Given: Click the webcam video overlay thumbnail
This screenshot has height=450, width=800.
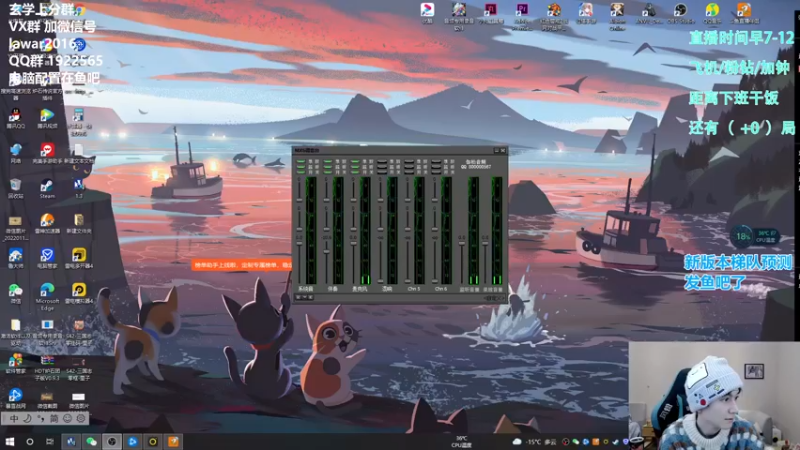Looking at the screenshot, I should (714, 395).
